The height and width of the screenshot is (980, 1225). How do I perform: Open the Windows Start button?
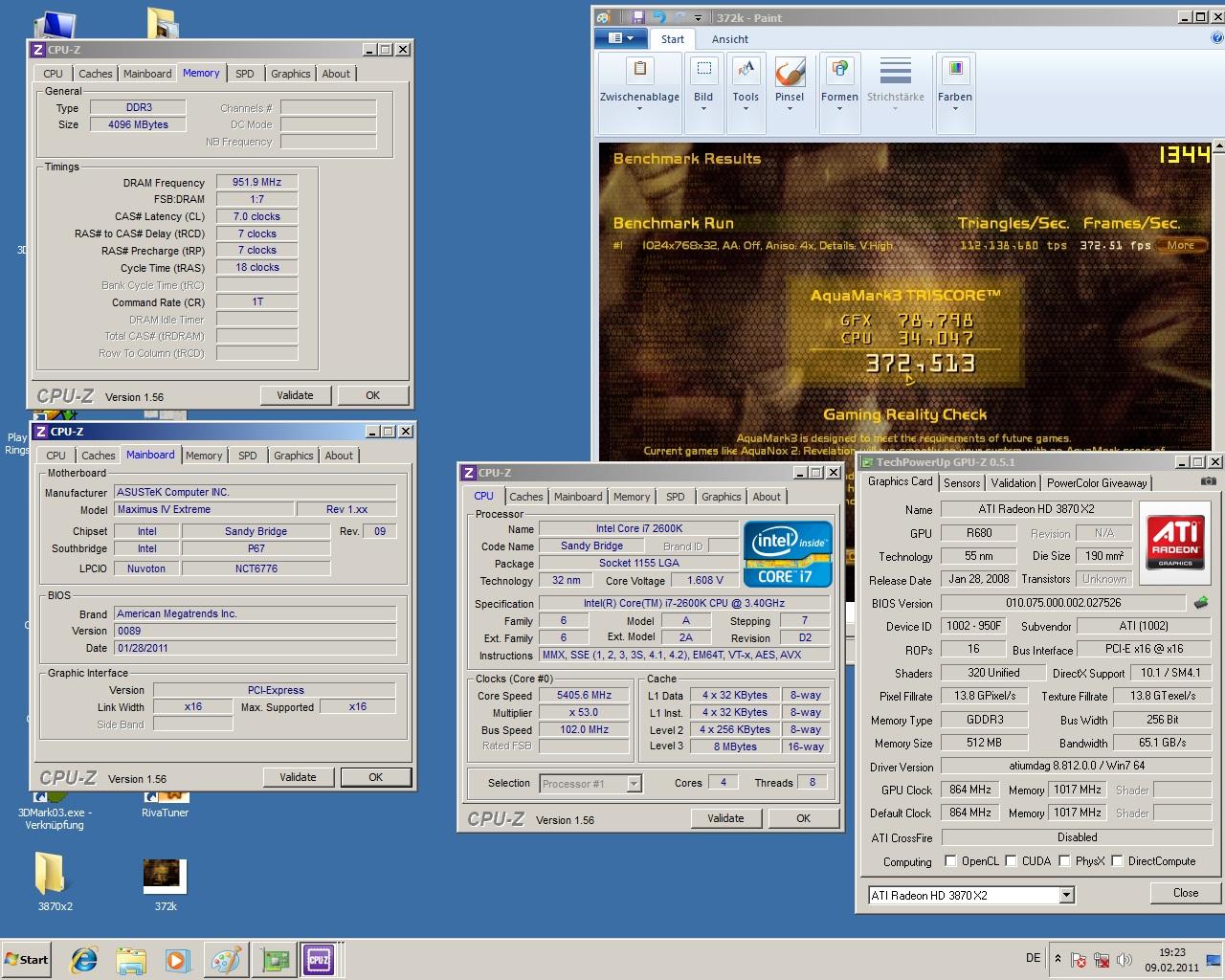point(26,960)
